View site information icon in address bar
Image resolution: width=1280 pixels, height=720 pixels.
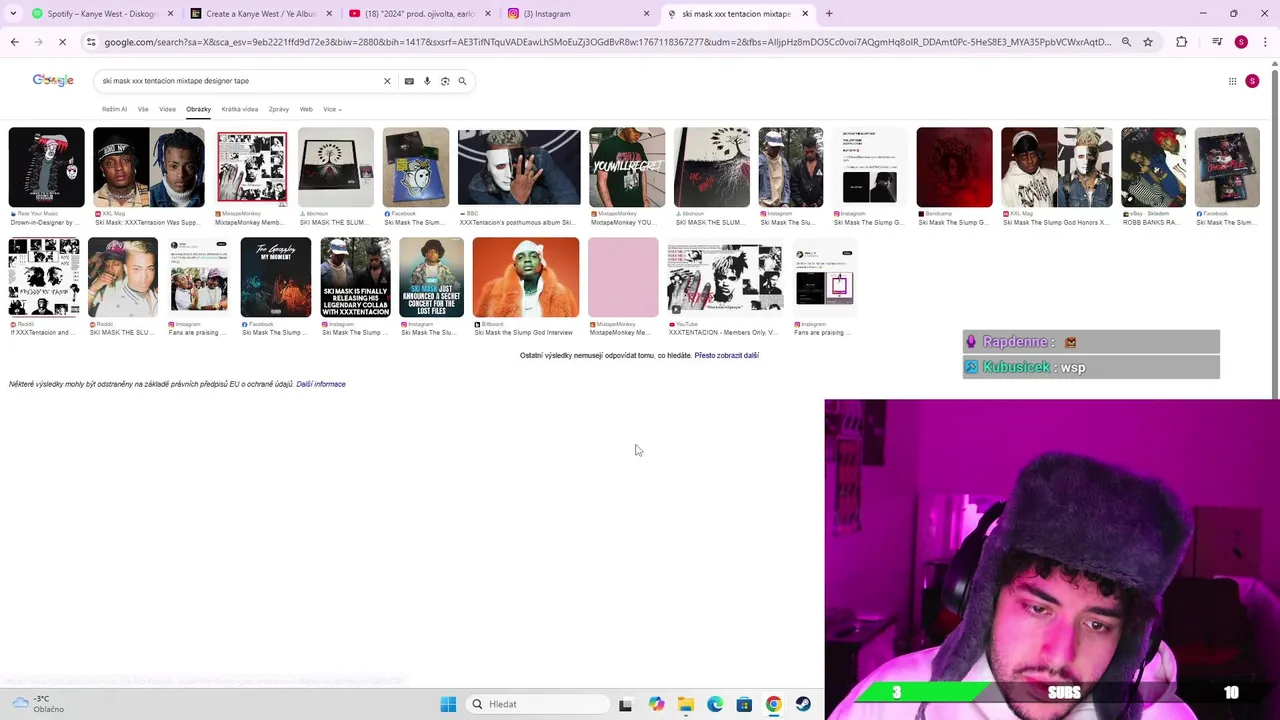coord(91,42)
